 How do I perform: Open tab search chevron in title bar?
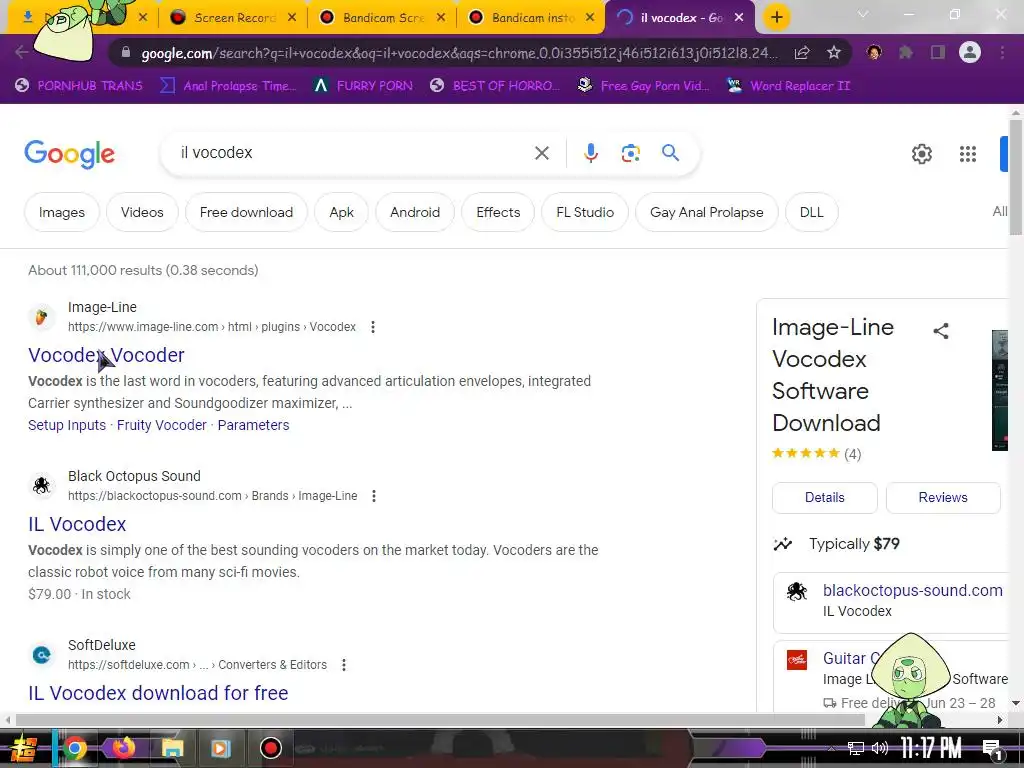point(863,14)
